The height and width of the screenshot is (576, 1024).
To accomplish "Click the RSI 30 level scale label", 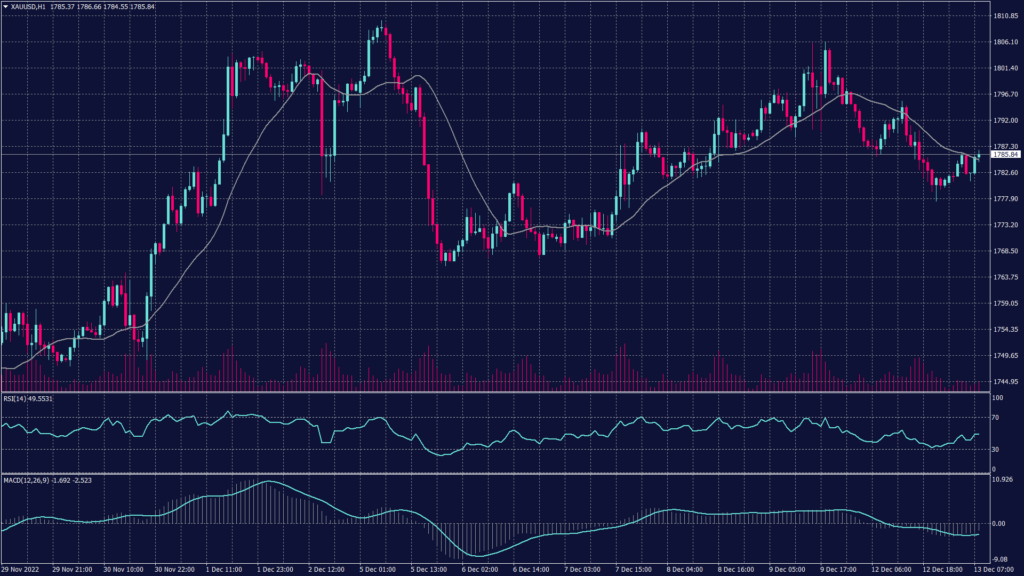I will pyautogui.click(x=996, y=450).
